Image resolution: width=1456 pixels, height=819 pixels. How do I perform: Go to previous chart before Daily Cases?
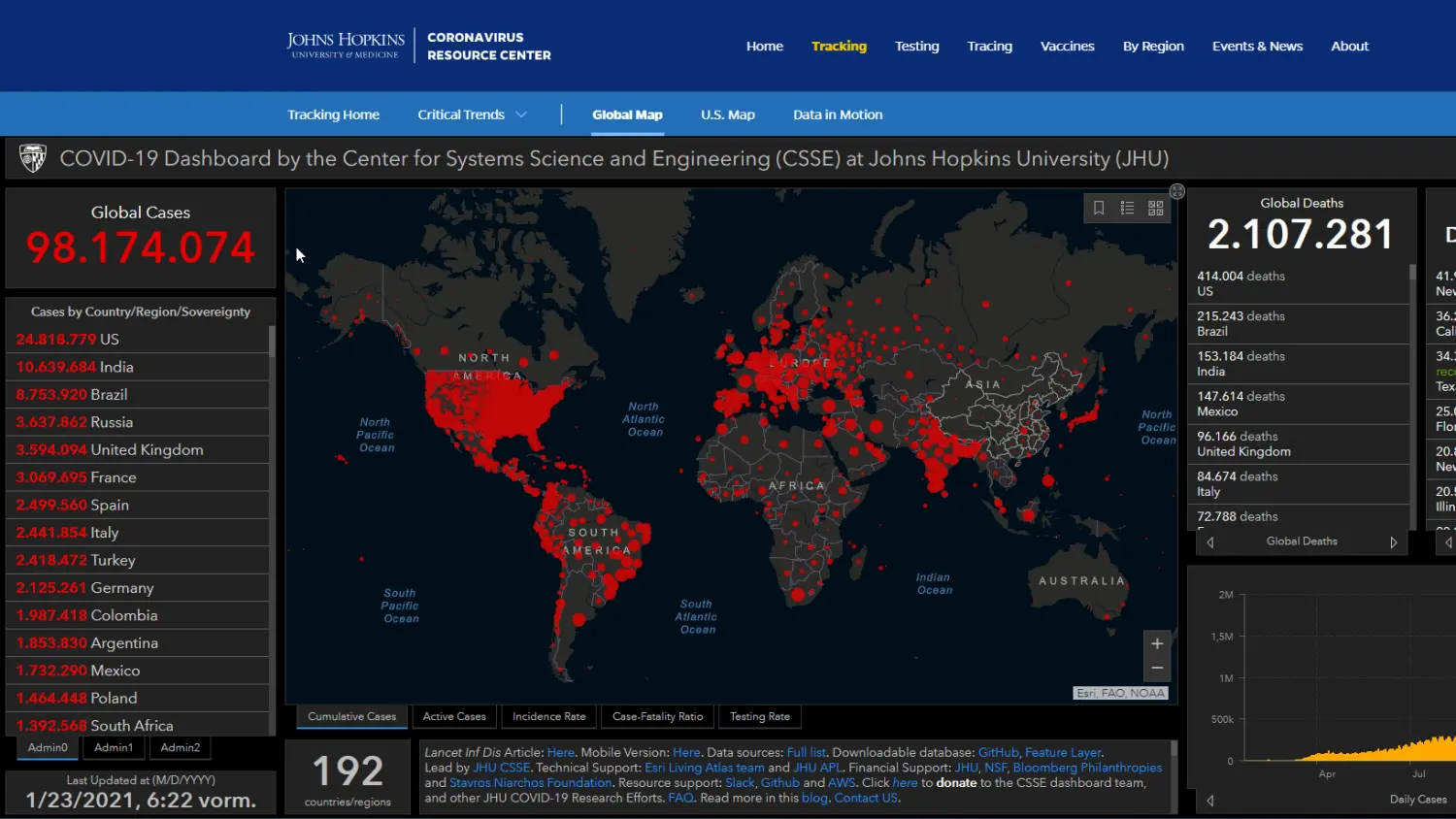tap(1210, 801)
